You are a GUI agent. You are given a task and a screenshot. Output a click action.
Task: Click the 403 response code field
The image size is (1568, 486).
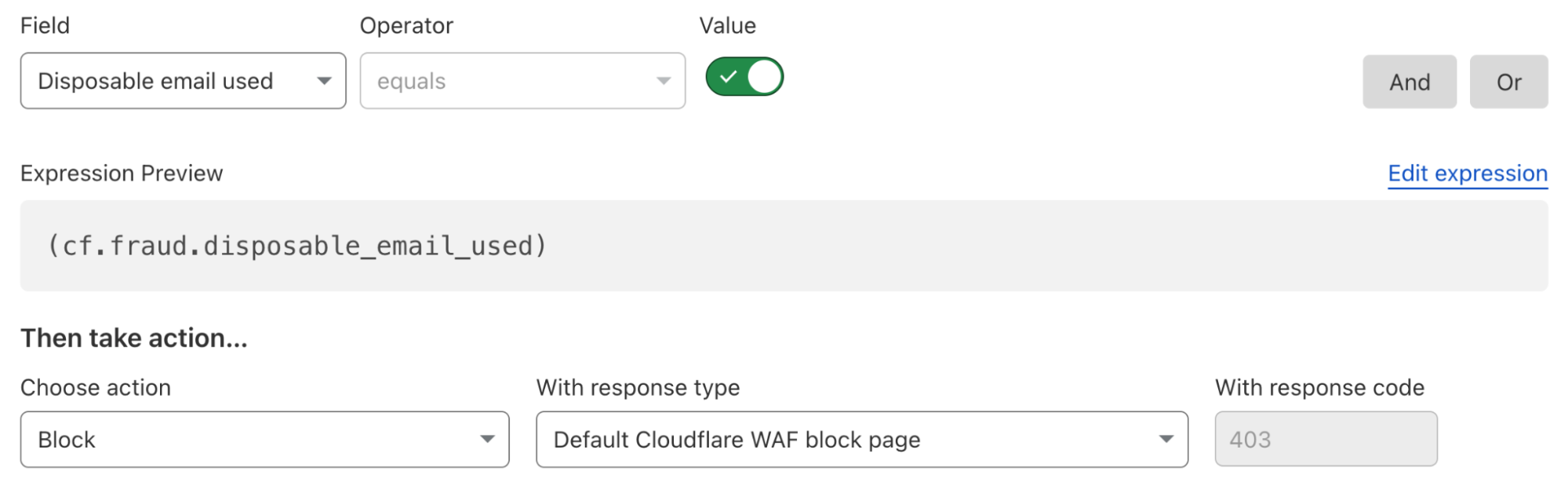(1326, 440)
